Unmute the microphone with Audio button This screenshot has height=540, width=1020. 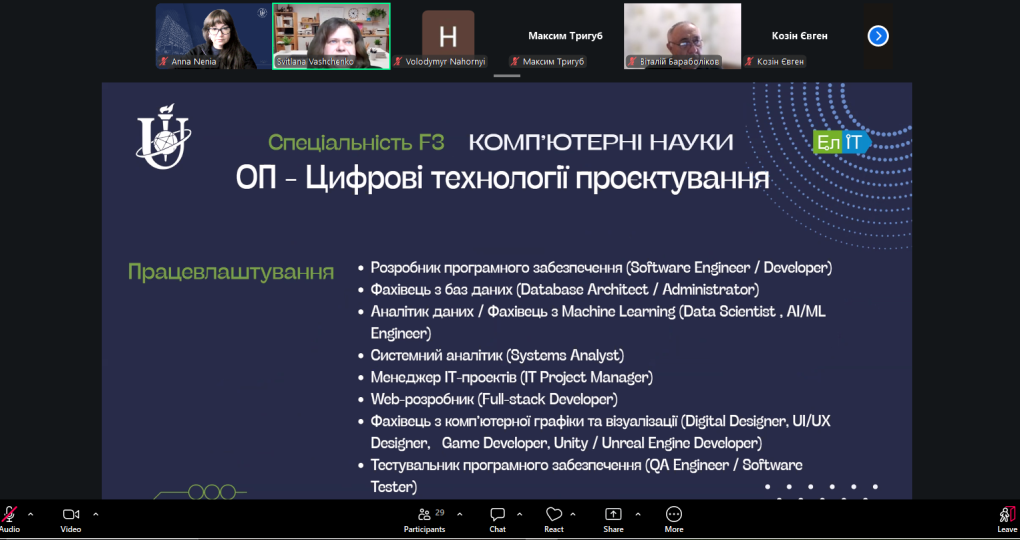click(10, 516)
